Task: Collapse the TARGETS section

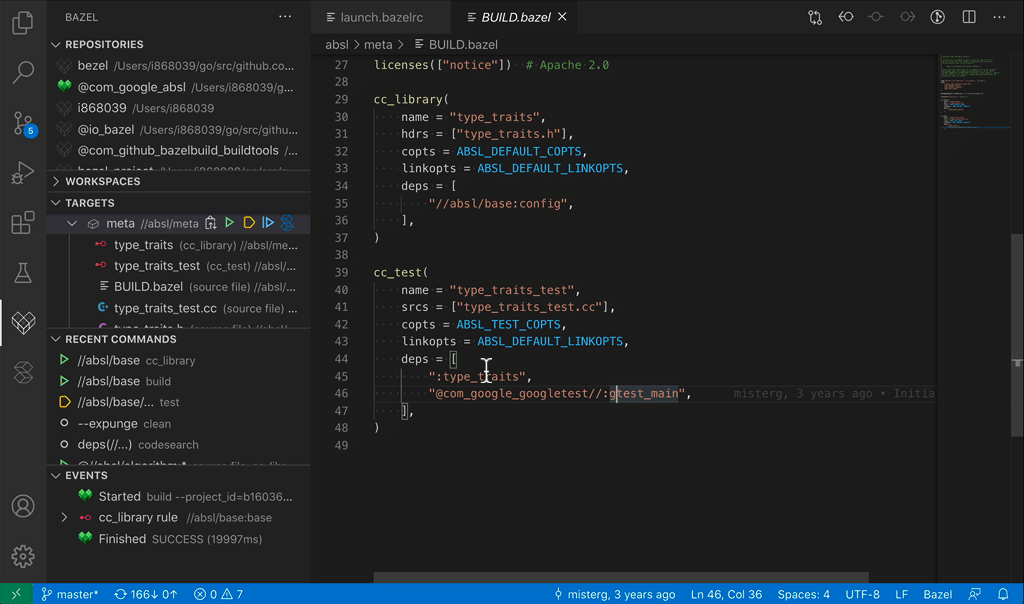Action: 56,203
